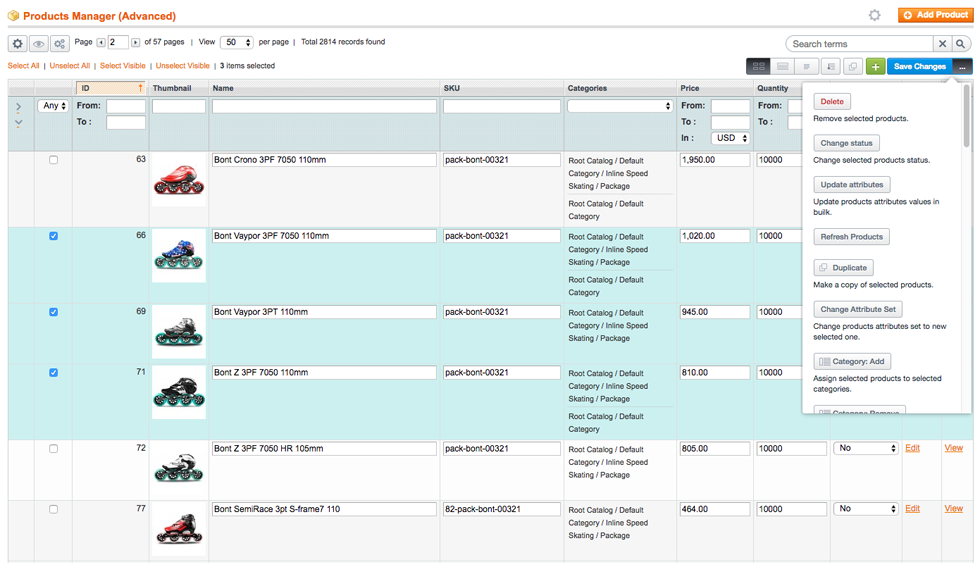The image size is (980, 567).
Task: Click the Price column header
Action: tap(714, 88)
